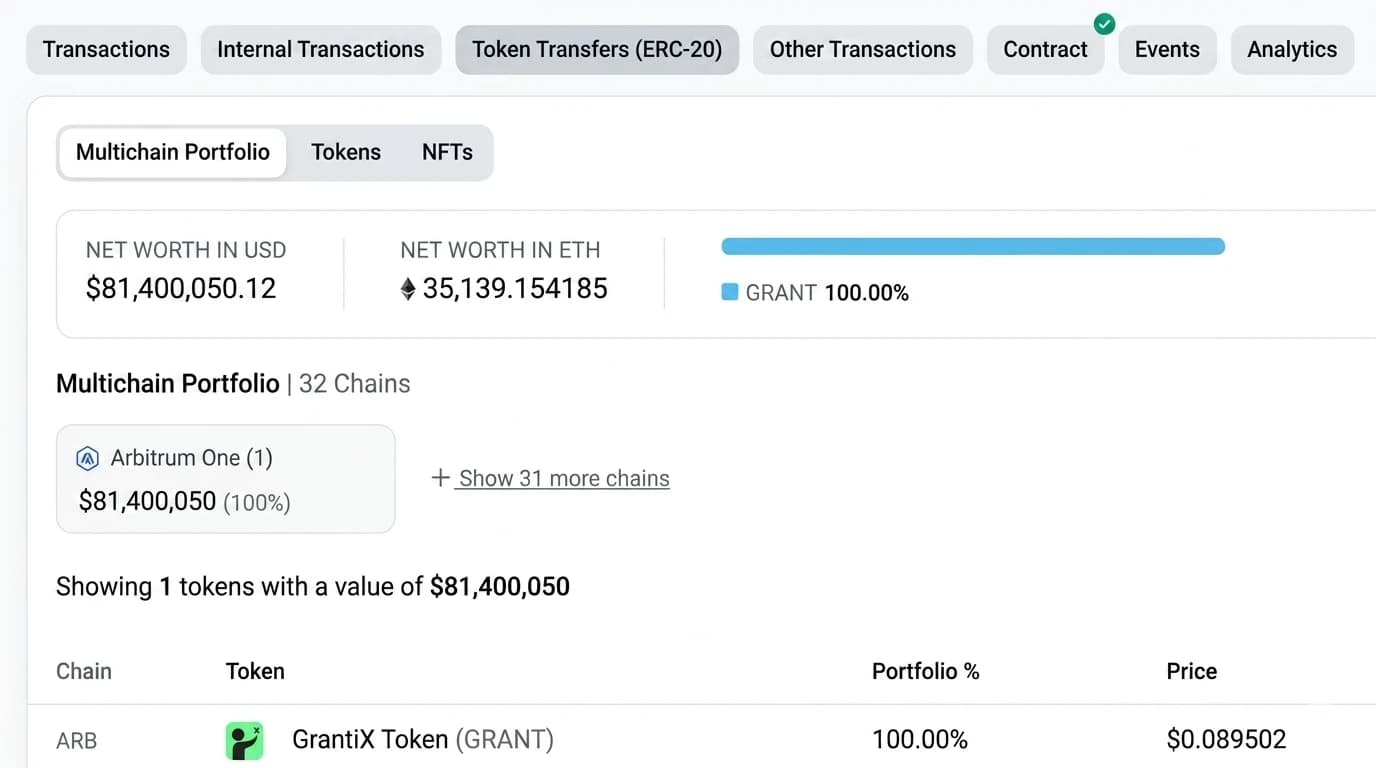Click the Ethereum diamond icon beside net worth
1376x768 pixels.
click(407, 289)
